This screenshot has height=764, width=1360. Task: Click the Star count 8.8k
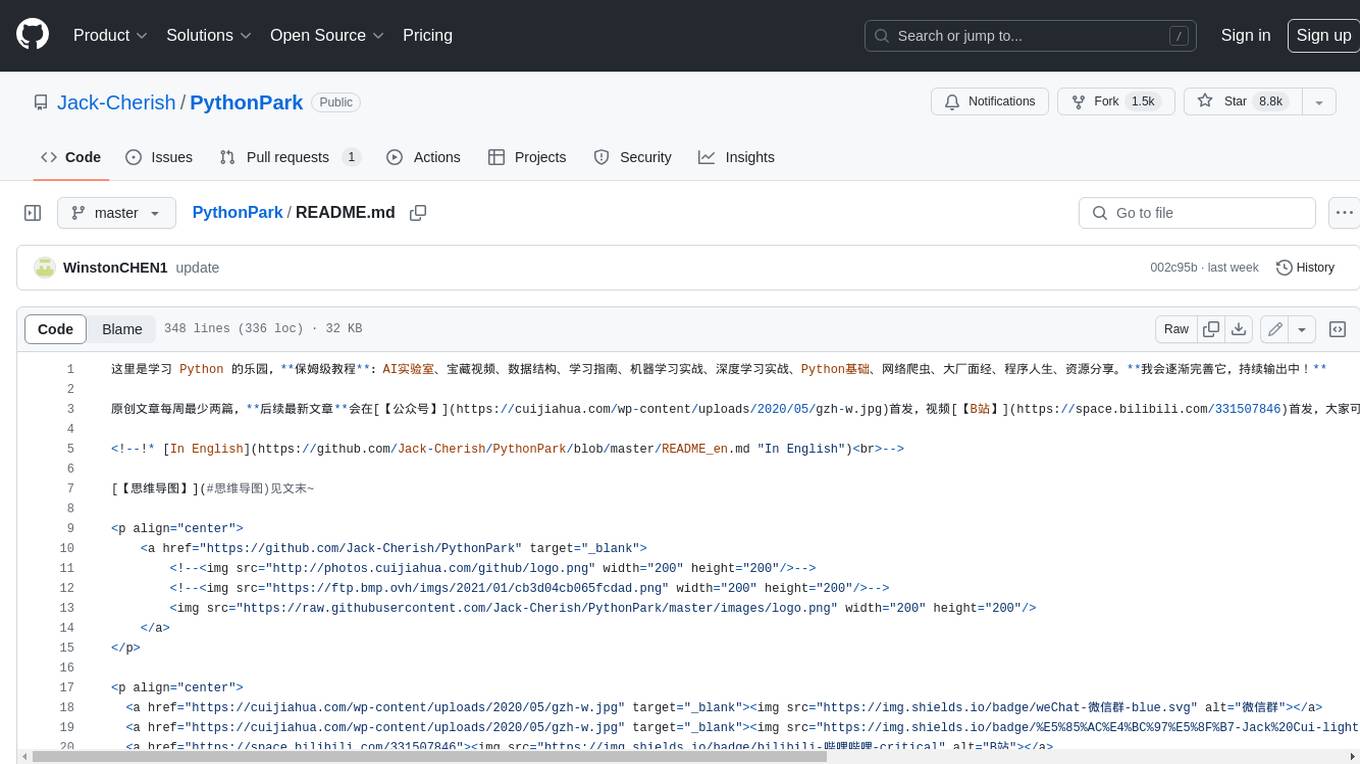point(1271,102)
